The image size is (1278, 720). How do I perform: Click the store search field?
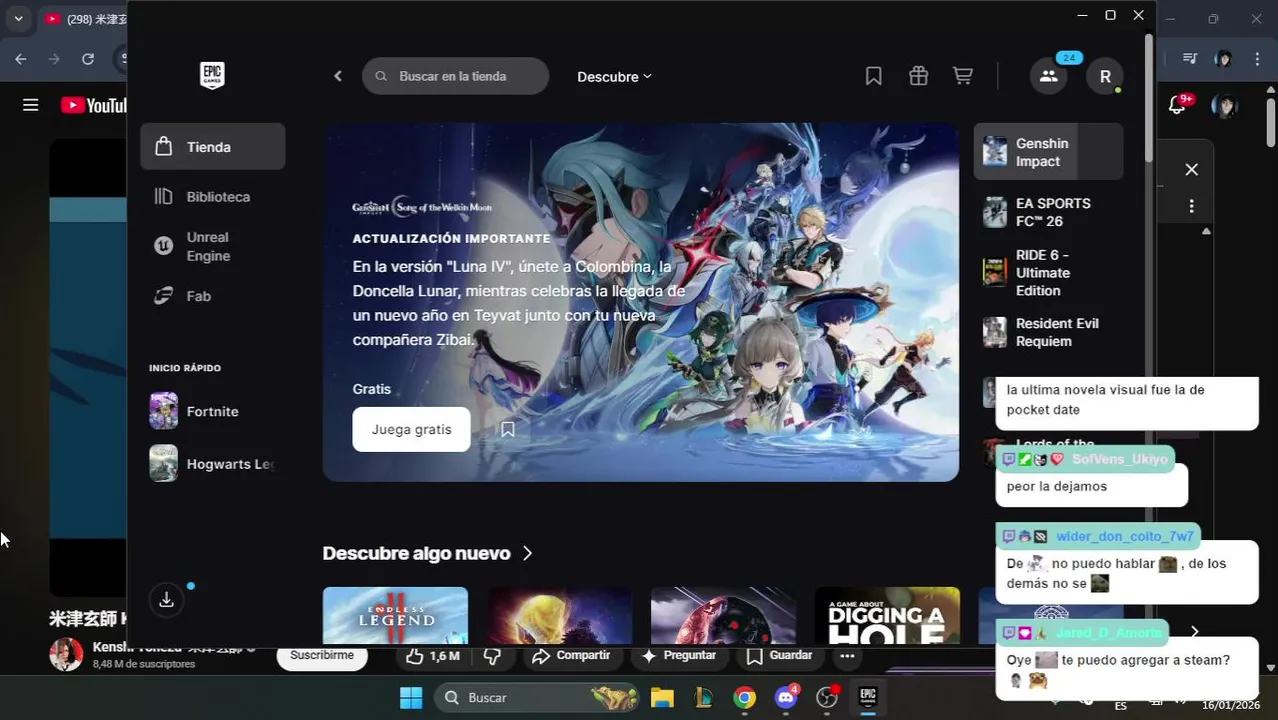tap(455, 76)
